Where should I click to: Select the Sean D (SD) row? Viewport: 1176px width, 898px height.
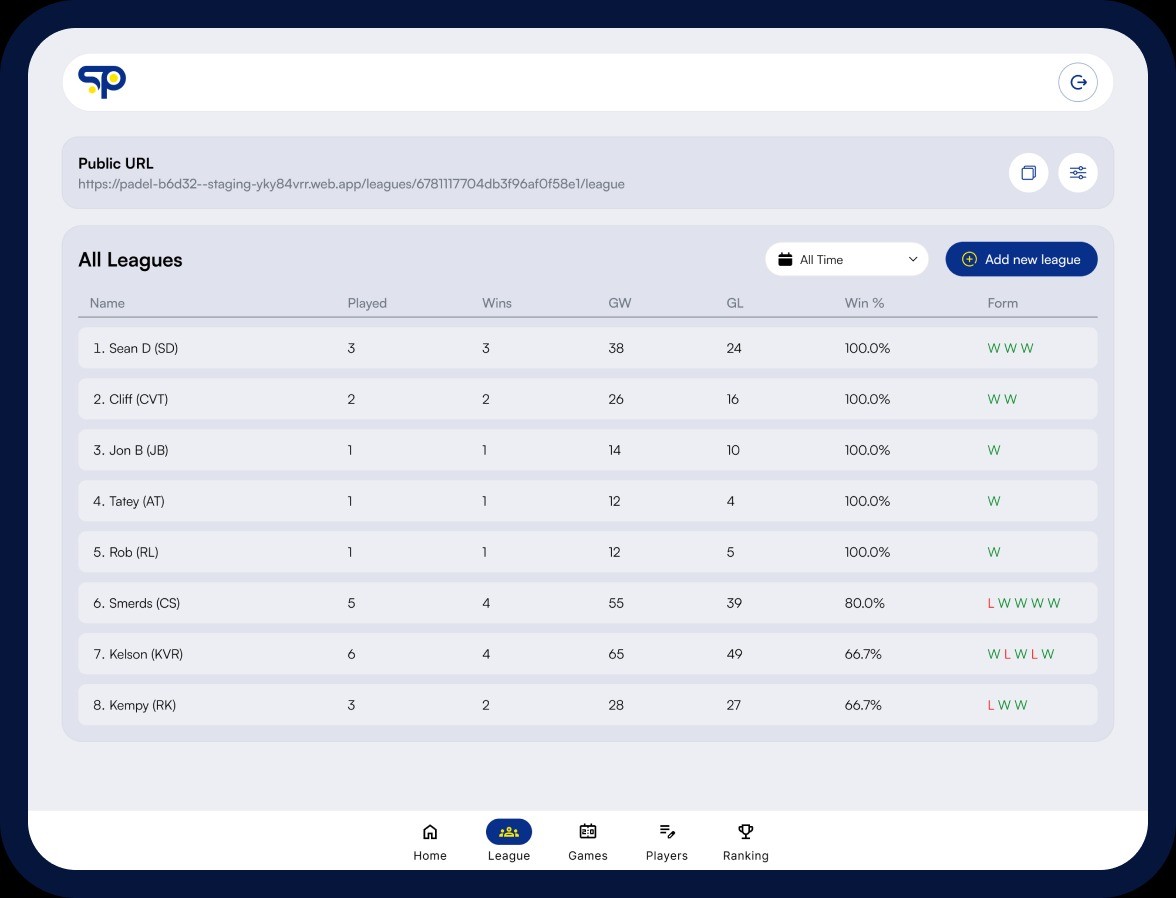click(x=587, y=348)
